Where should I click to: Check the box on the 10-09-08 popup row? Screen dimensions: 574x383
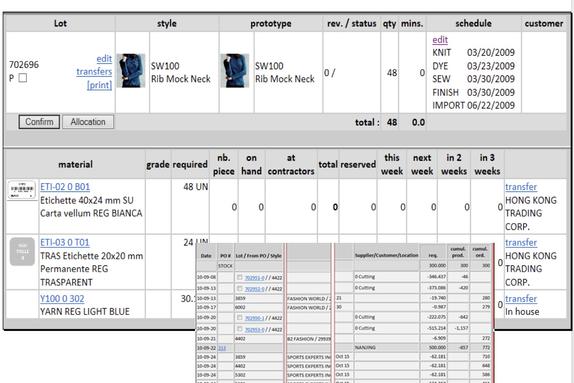240,277
